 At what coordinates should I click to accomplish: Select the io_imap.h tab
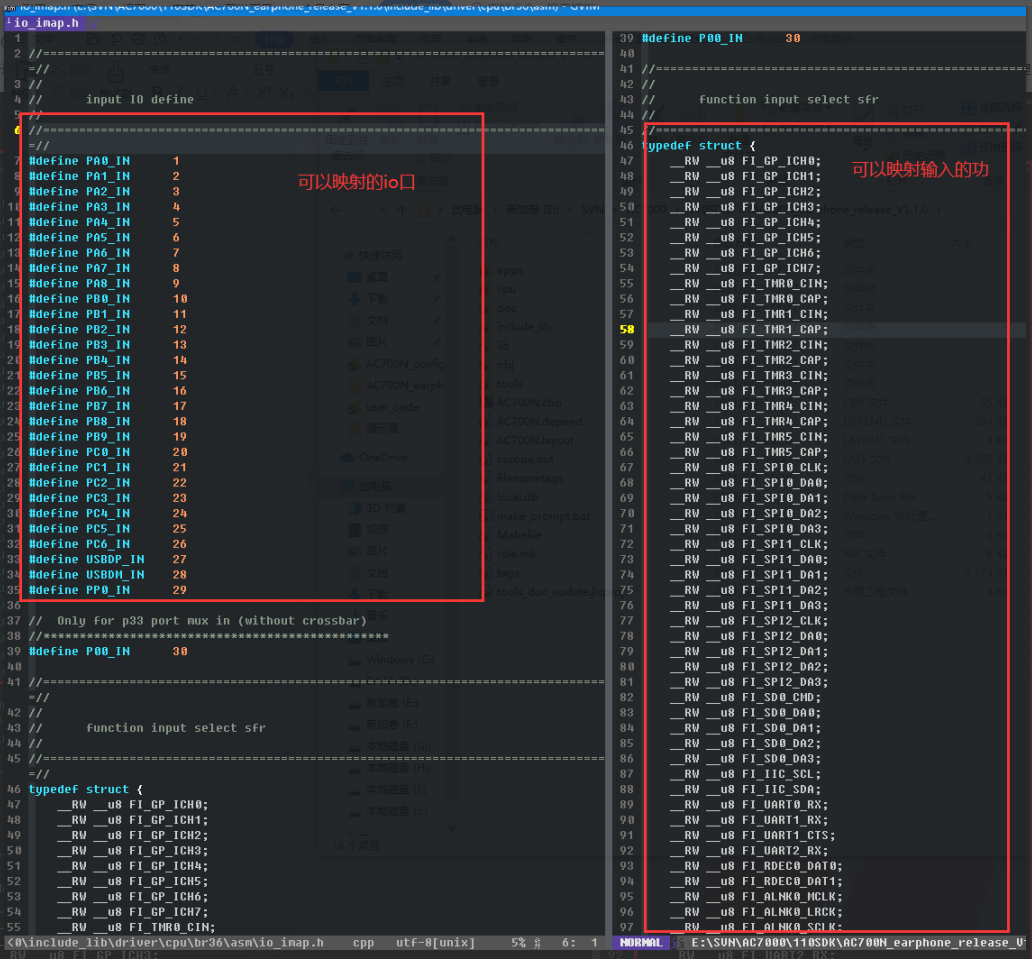point(46,23)
